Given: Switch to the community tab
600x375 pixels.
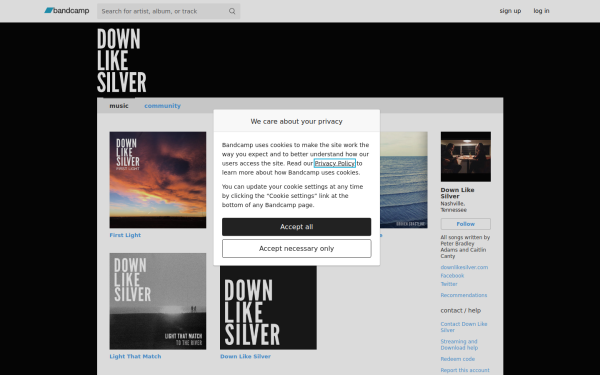Looking at the screenshot, I should (162, 106).
